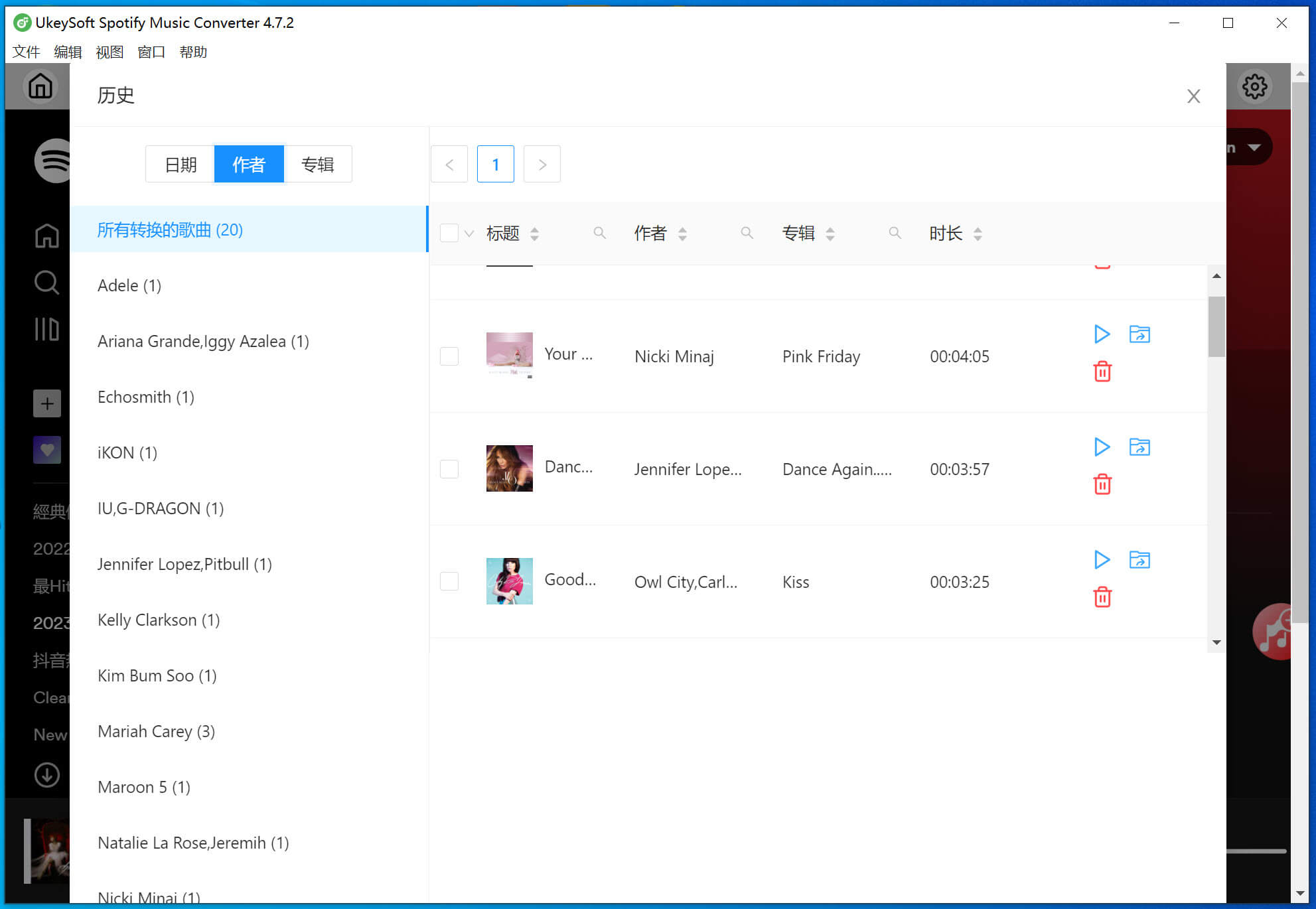Delete the Owl City Kiss entry
This screenshot has width=1316, height=909.
[1102, 597]
